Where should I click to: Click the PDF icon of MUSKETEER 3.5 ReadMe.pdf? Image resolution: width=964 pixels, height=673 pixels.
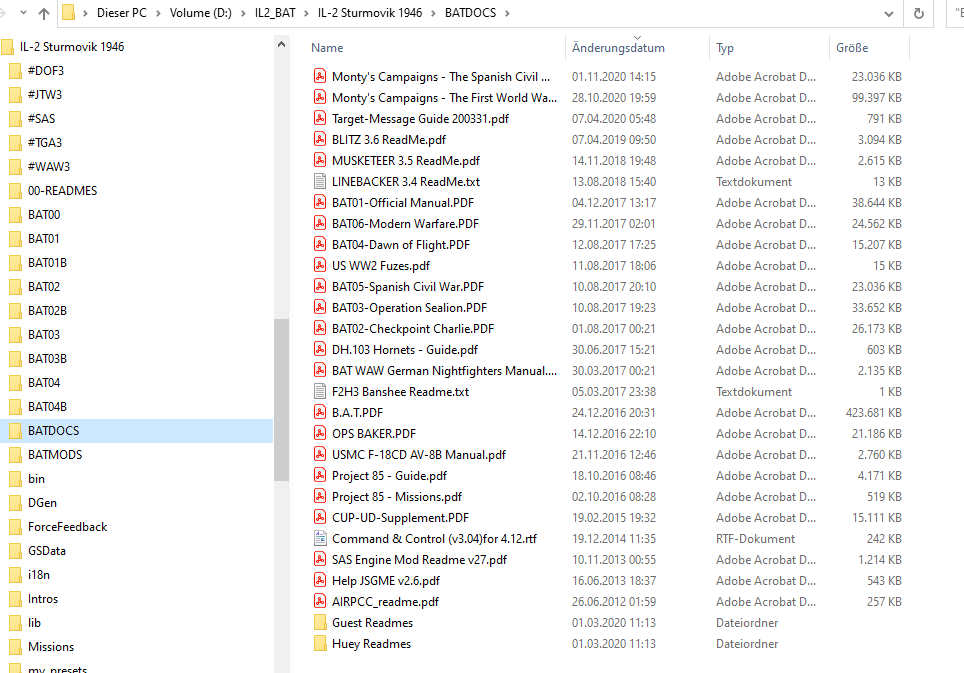click(320, 160)
